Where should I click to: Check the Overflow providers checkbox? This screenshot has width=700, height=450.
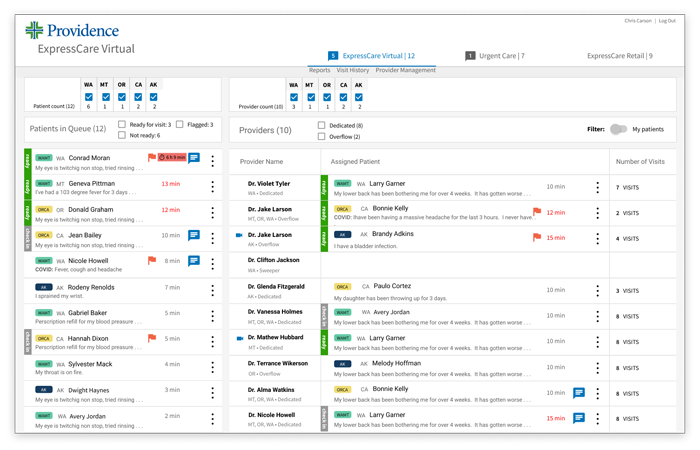point(321,136)
